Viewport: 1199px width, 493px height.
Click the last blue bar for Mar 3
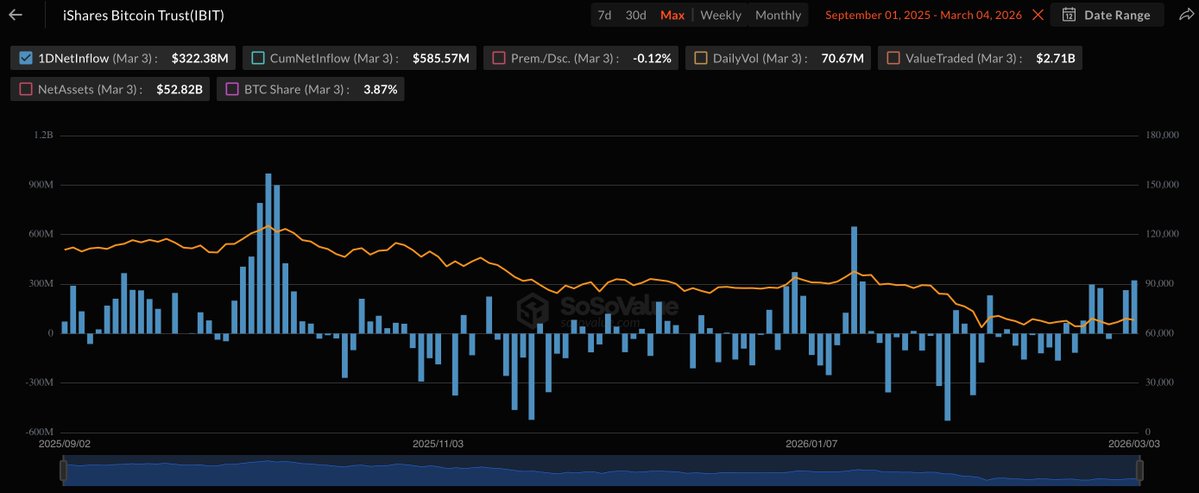pyautogui.click(x=1134, y=307)
